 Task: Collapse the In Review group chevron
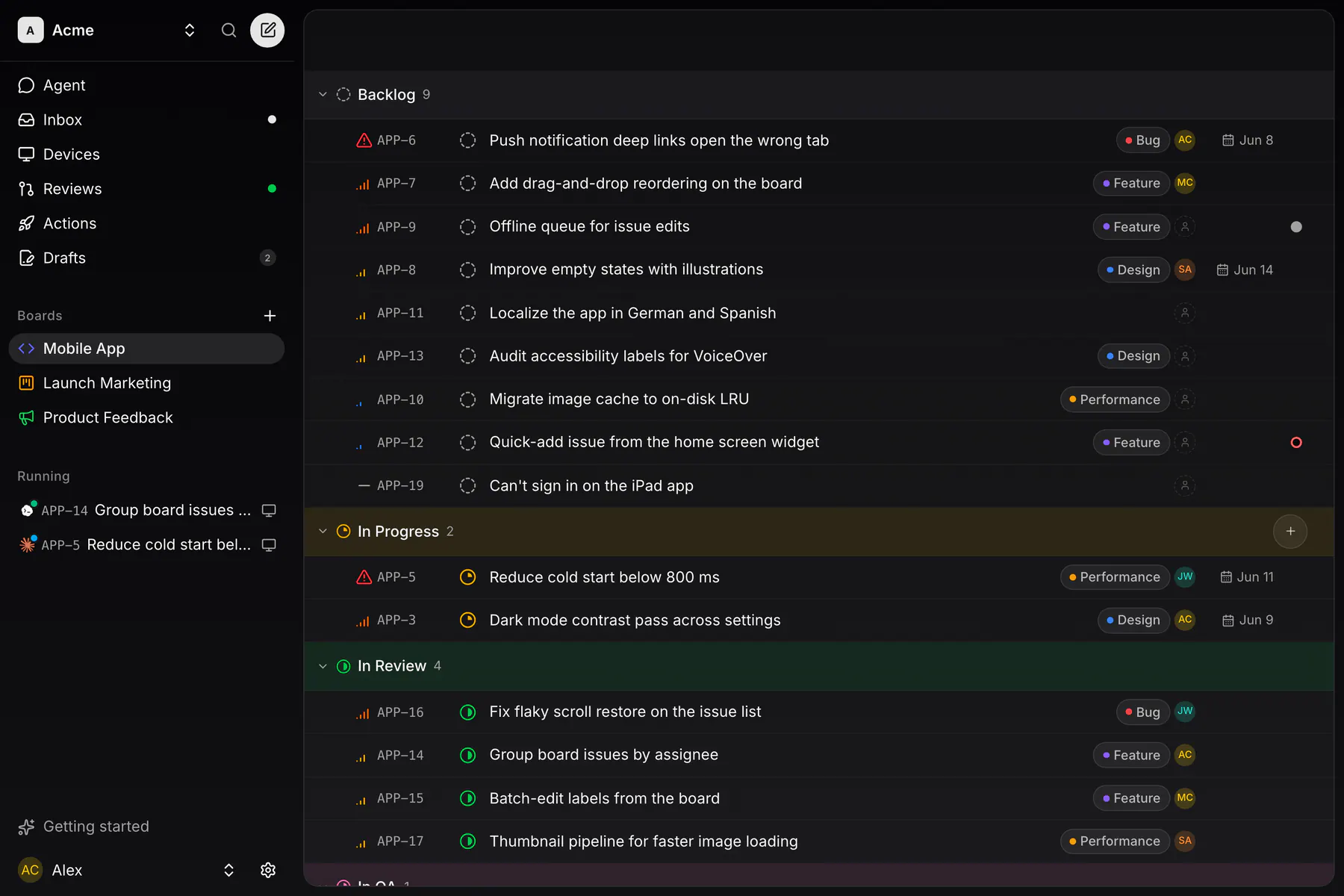tap(323, 666)
